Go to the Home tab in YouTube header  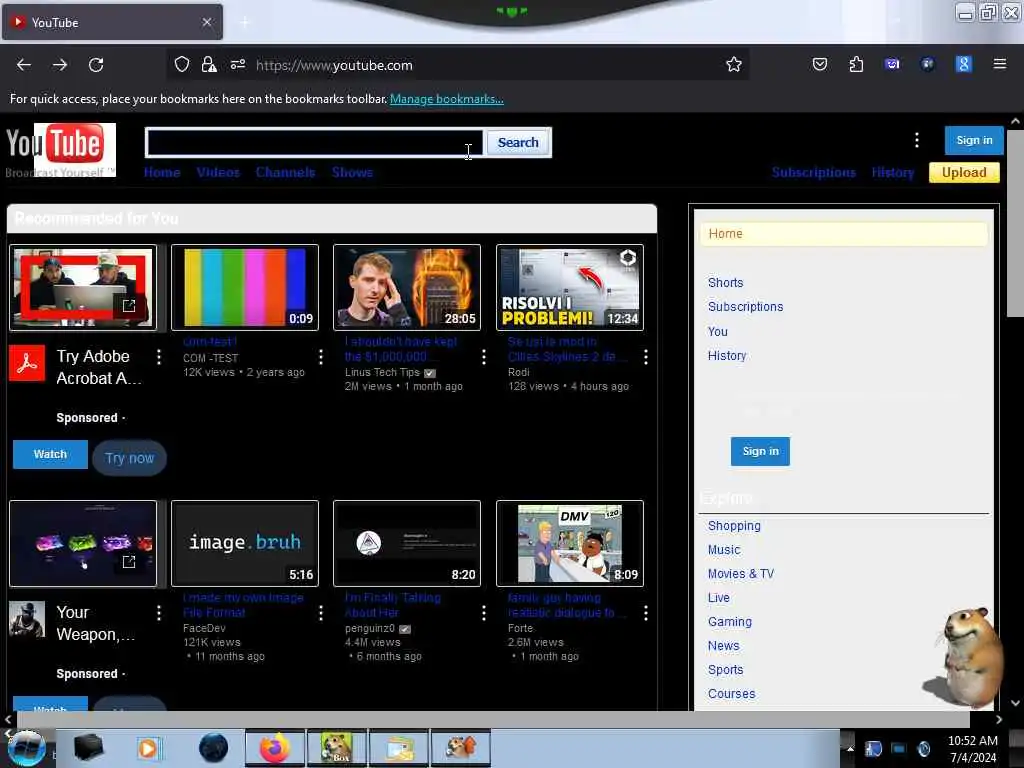[x=162, y=172]
